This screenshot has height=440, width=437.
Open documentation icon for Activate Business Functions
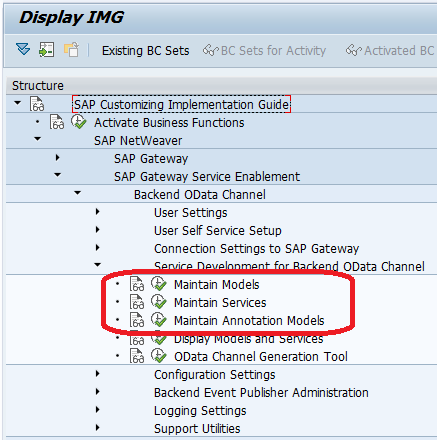click(x=57, y=122)
